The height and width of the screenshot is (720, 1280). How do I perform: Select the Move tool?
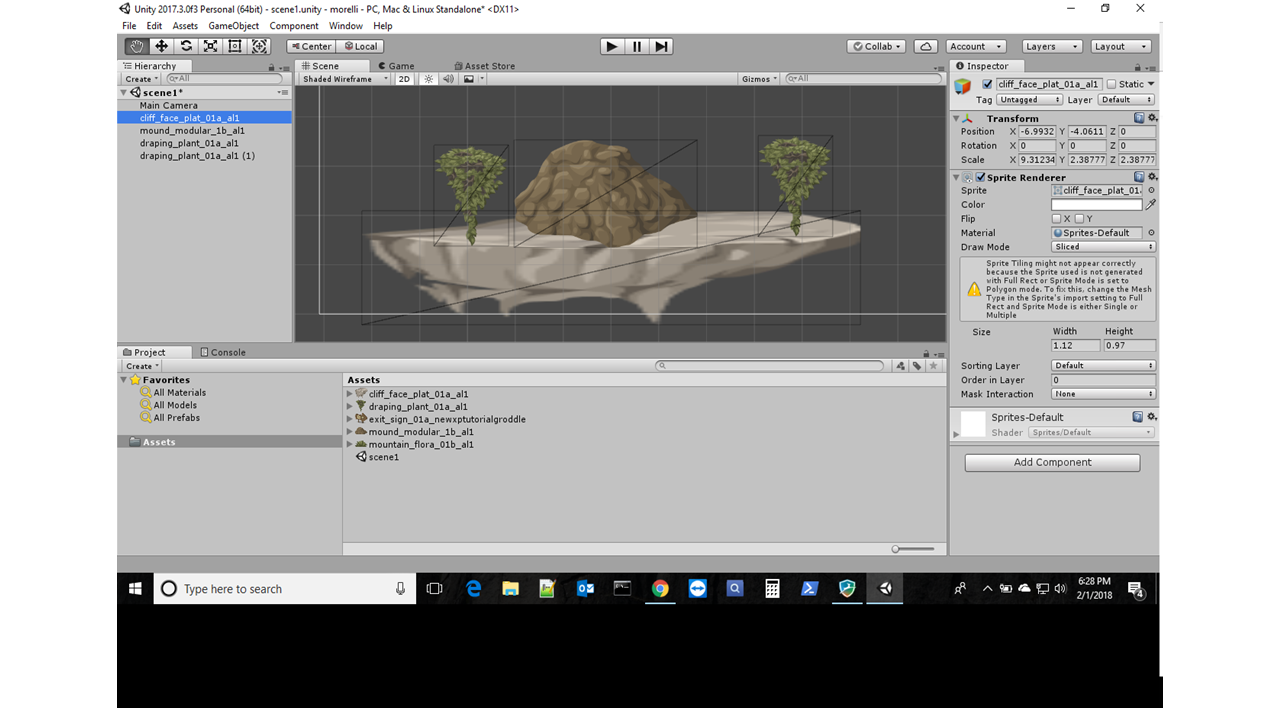pos(161,46)
